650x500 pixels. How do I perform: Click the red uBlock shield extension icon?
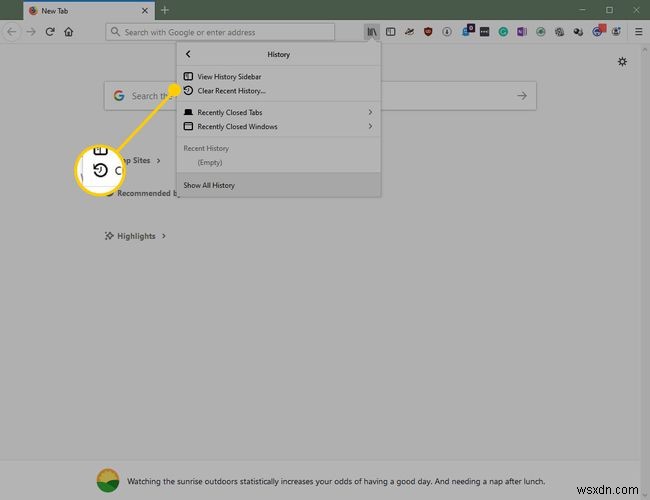coord(428,32)
